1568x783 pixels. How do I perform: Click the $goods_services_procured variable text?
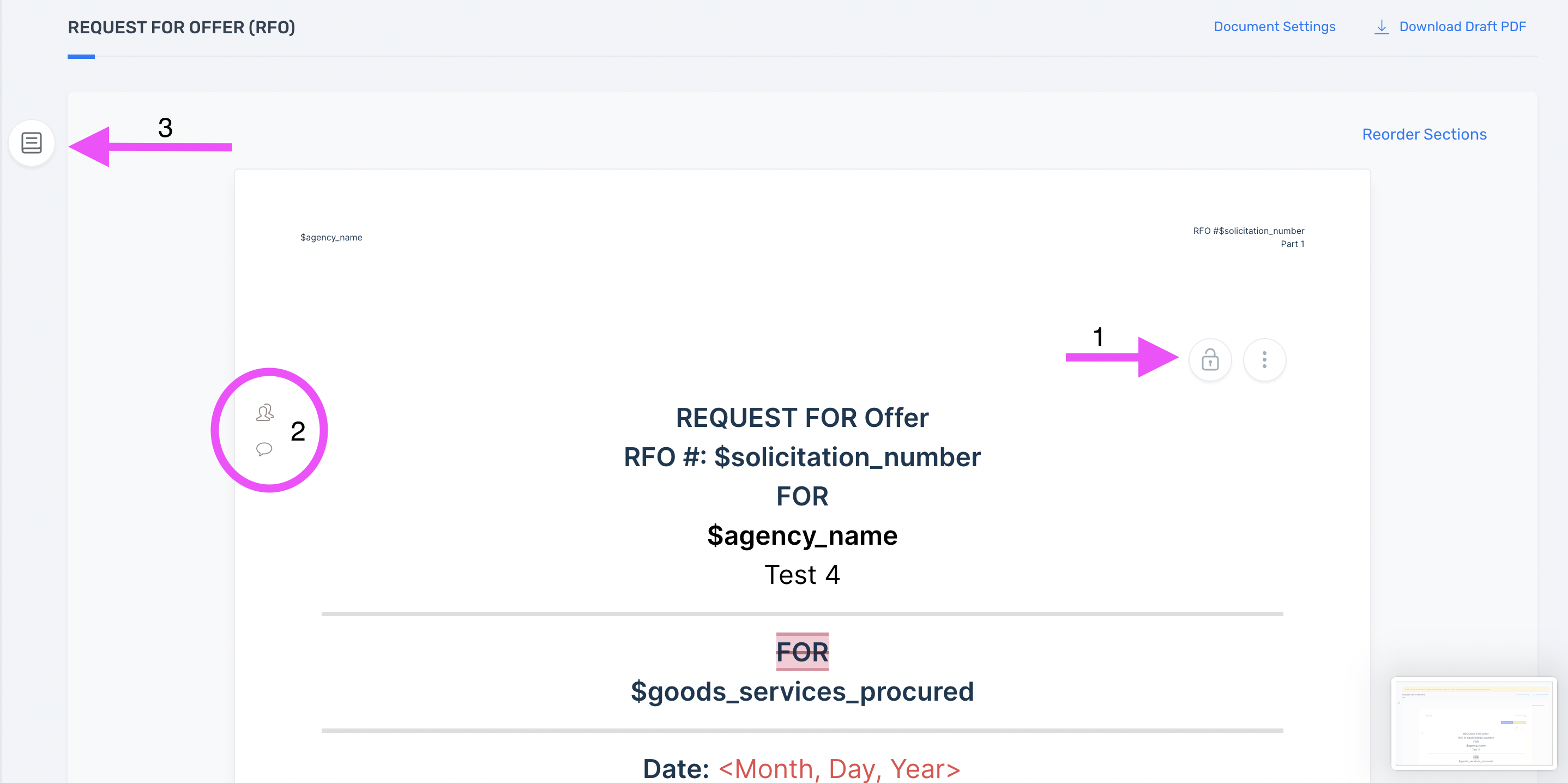802,692
